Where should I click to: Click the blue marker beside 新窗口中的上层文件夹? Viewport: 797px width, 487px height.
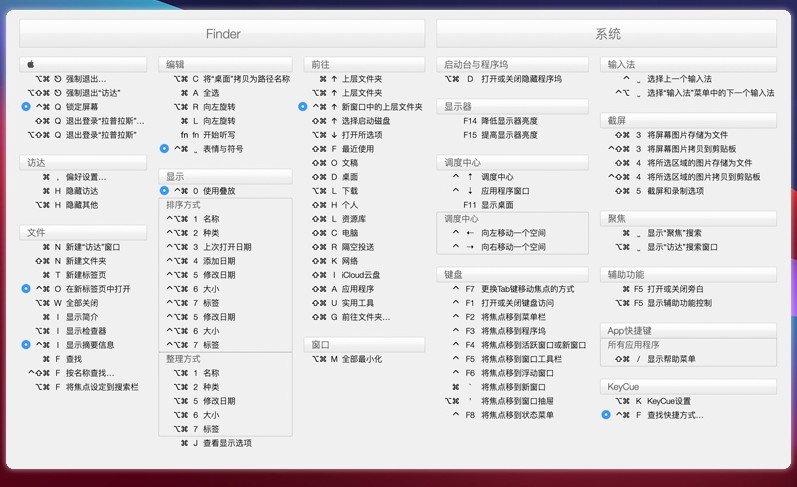coord(302,107)
